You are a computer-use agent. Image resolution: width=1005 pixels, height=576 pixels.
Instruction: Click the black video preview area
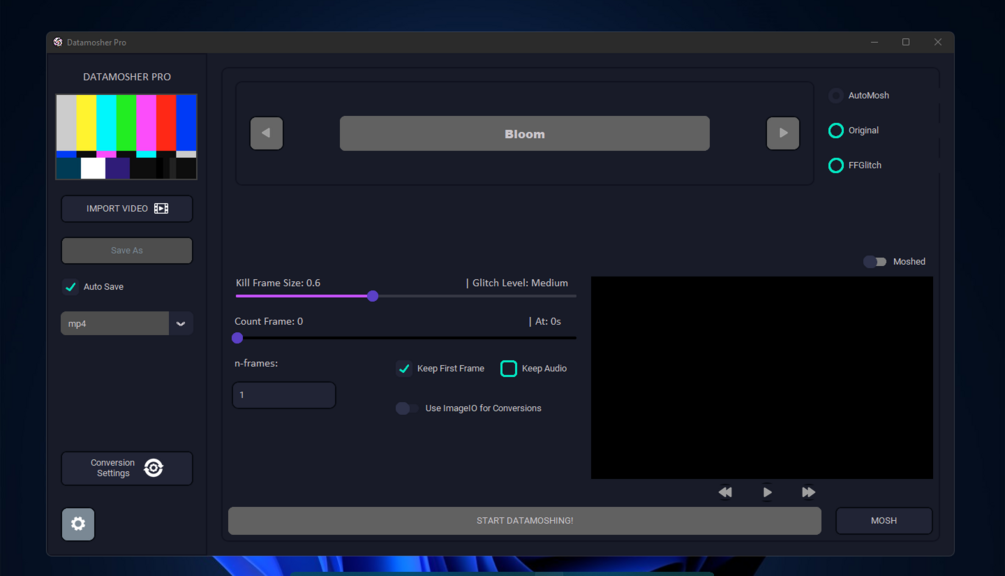pyautogui.click(x=761, y=377)
